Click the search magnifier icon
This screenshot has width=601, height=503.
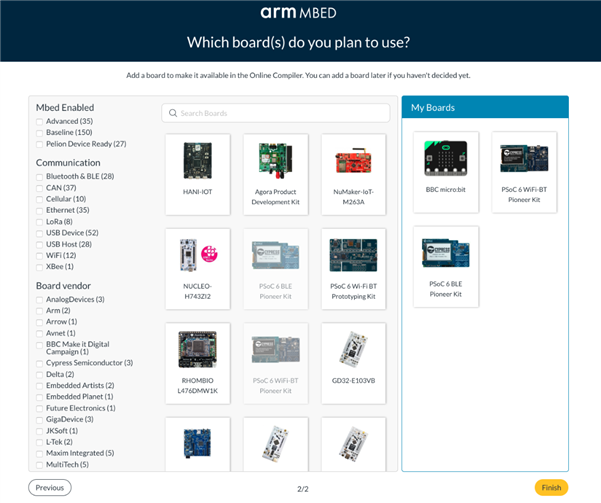[x=173, y=113]
